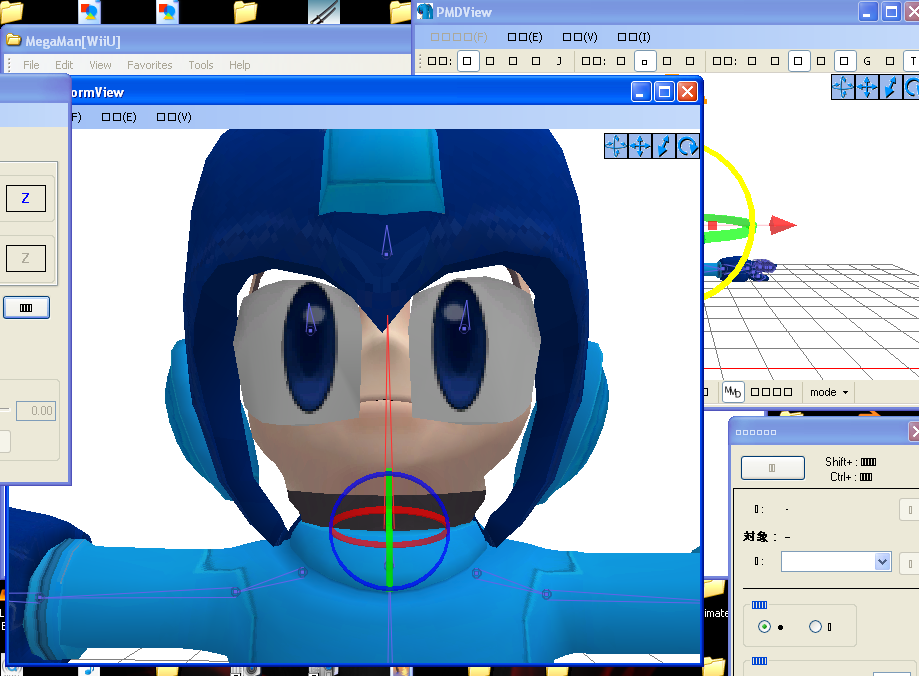Viewport: 920px width, 676px height.
Task: Click the MegaMan[WiiU] window title bar
Action: click(x=208, y=40)
